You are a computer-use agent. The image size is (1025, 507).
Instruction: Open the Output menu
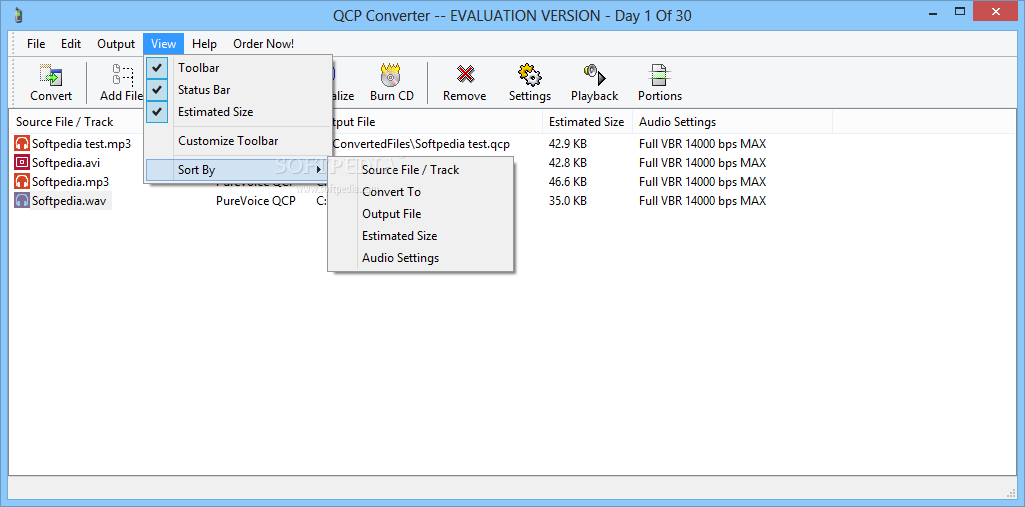pos(116,44)
